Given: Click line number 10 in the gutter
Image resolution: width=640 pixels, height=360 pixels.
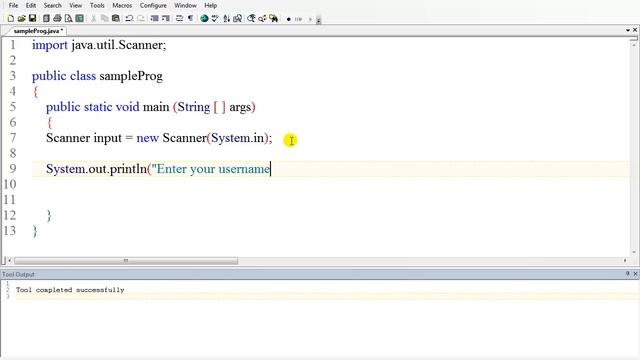Looking at the screenshot, I should [10, 184].
